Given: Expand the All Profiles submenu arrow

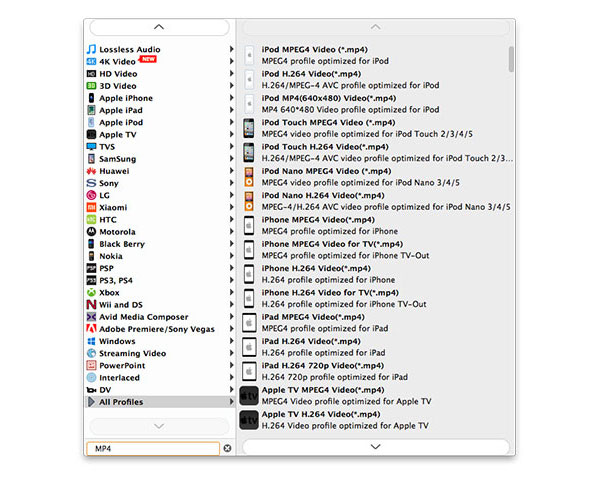Looking at the screenshot, I should [232, 402].
